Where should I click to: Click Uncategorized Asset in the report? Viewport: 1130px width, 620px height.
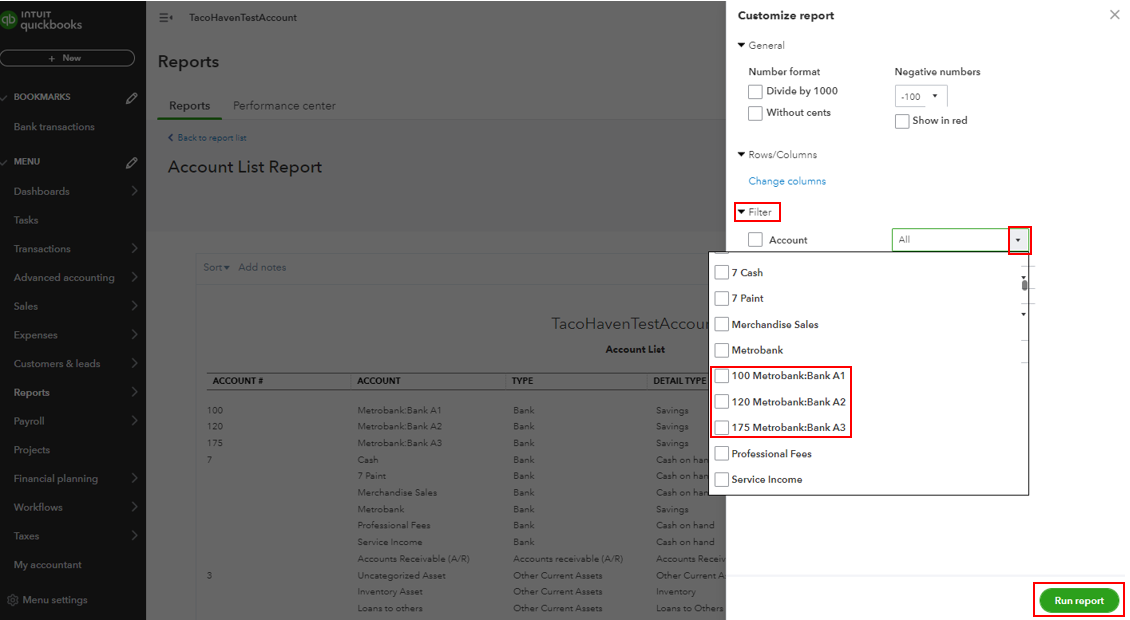[401, 576]
